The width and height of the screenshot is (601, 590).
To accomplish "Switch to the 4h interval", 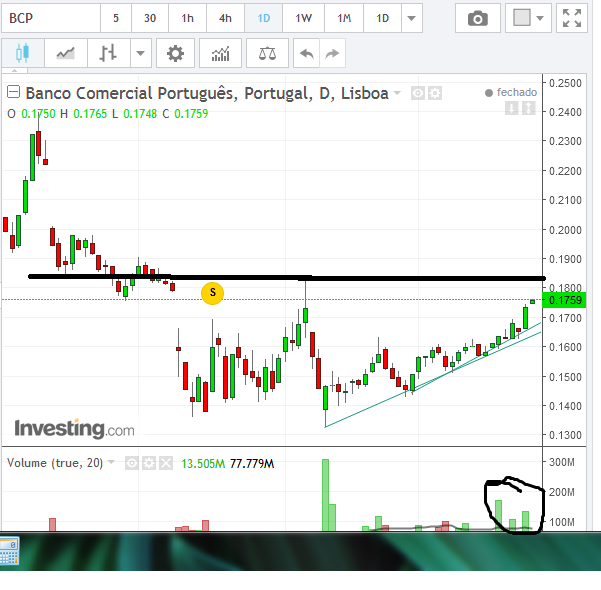I will coord(225,18).
